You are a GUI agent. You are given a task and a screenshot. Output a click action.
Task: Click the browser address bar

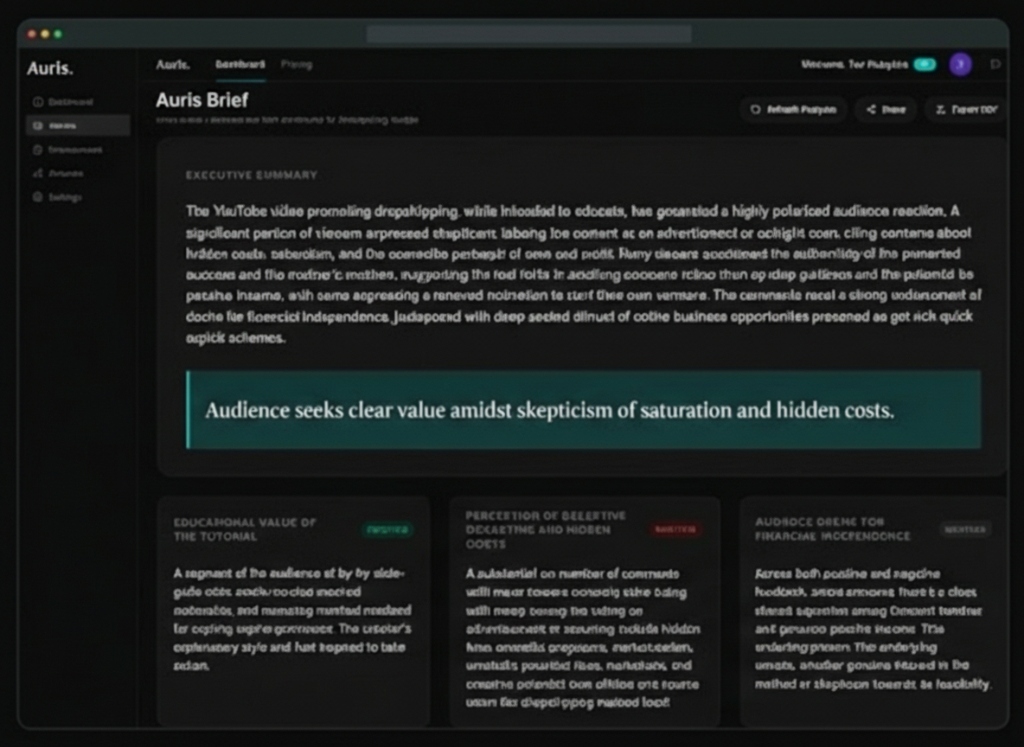[530, 33]
